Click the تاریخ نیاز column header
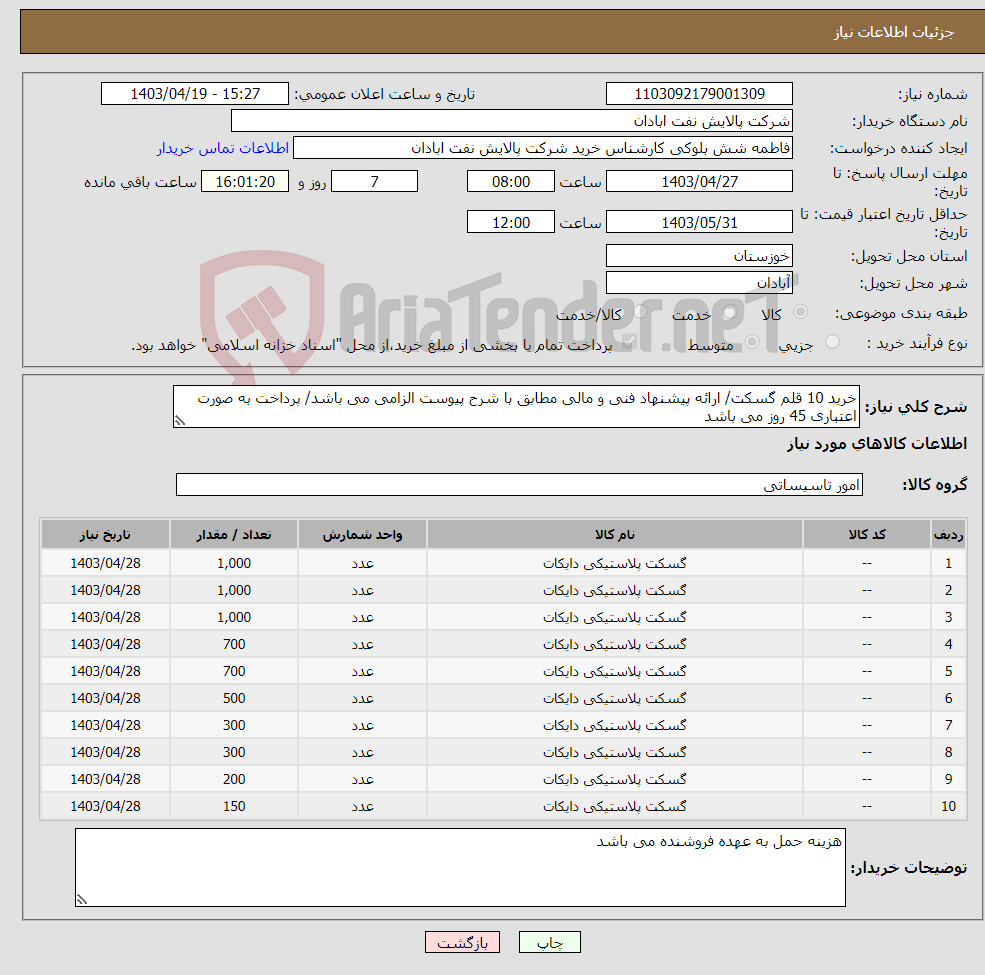Viewport: 985px width, 975px height. pos(105,534)
